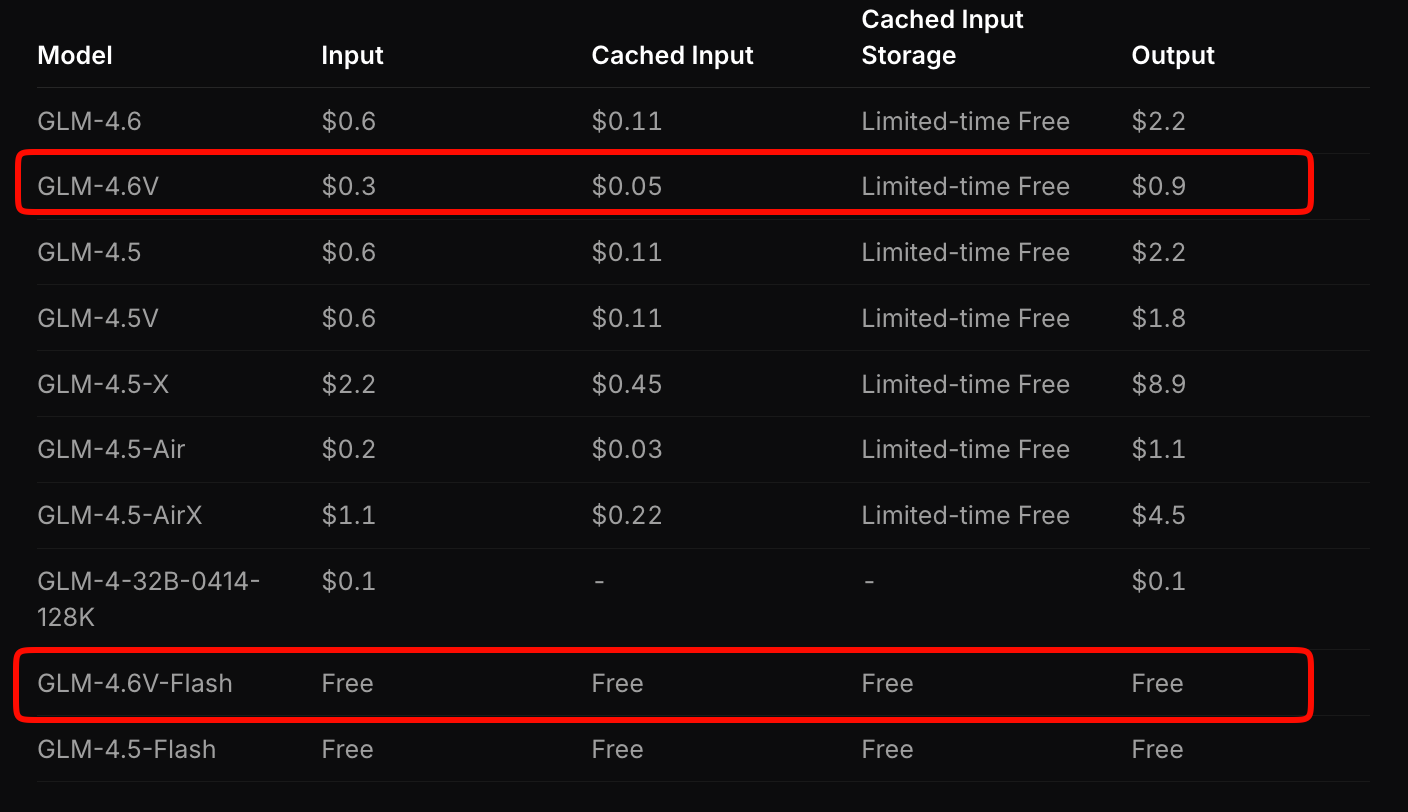Select the GLM-4.5-Air model name
This screenshot has width=1408, height=812.
click(x=111, y=449)
